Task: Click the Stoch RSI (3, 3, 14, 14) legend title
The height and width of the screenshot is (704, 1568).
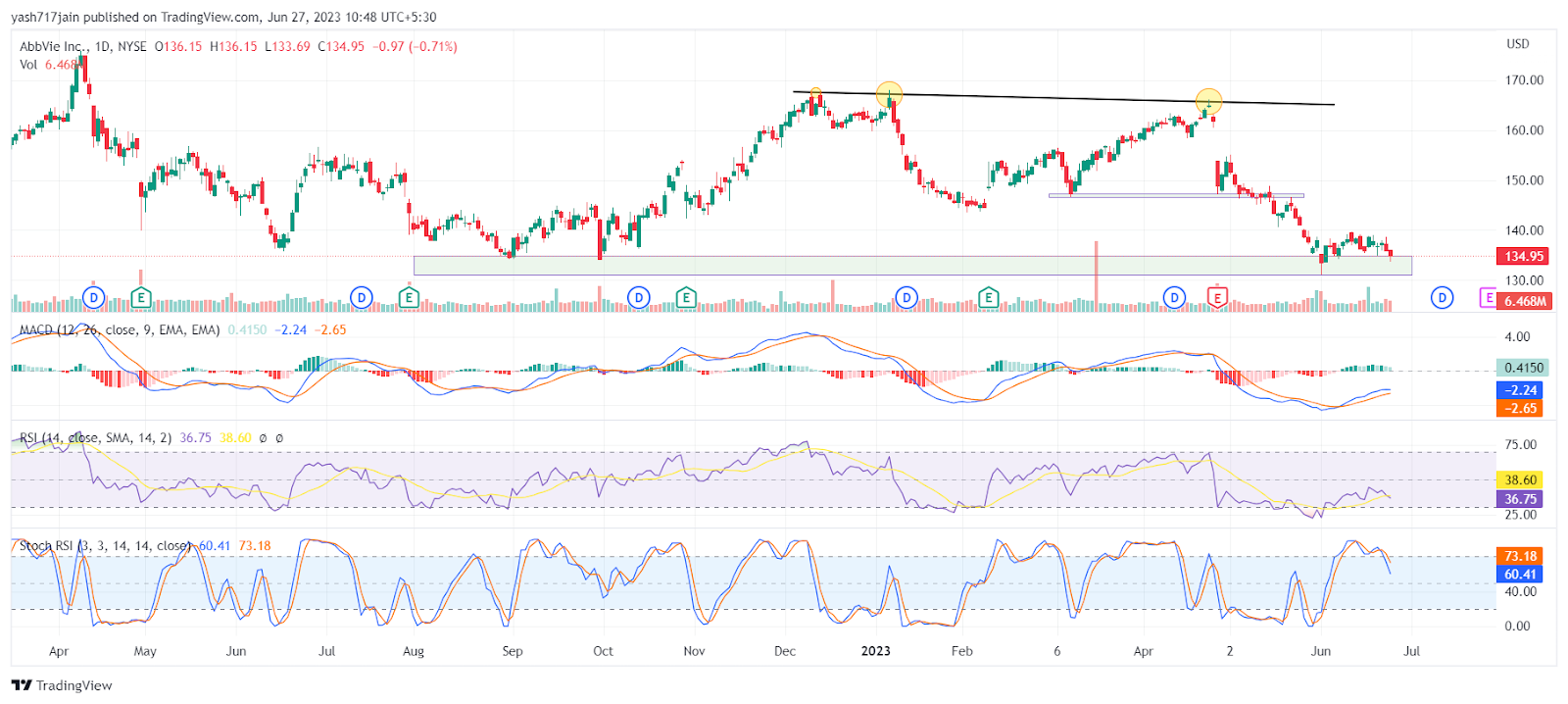Action: [105, 546]
